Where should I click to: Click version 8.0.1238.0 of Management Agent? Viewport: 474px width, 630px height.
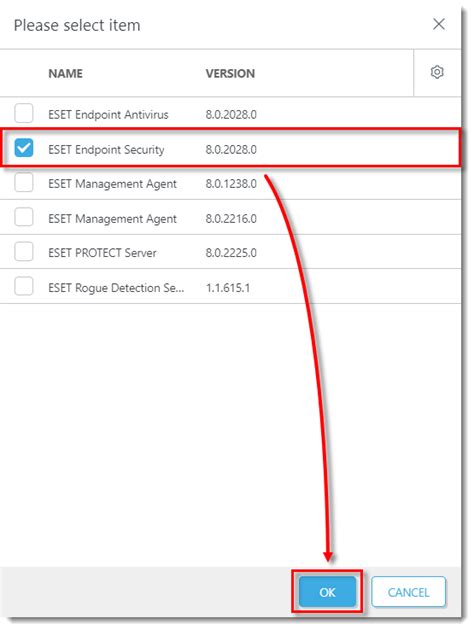click(231, 184)
